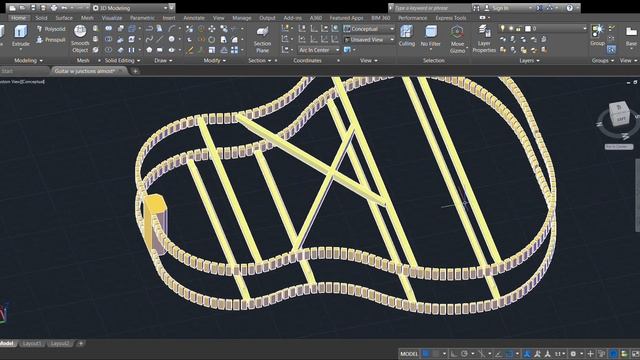Screen dimensions: 640x360
Task: Switch to the Layout2 tab
Action: tap(60, 344)
